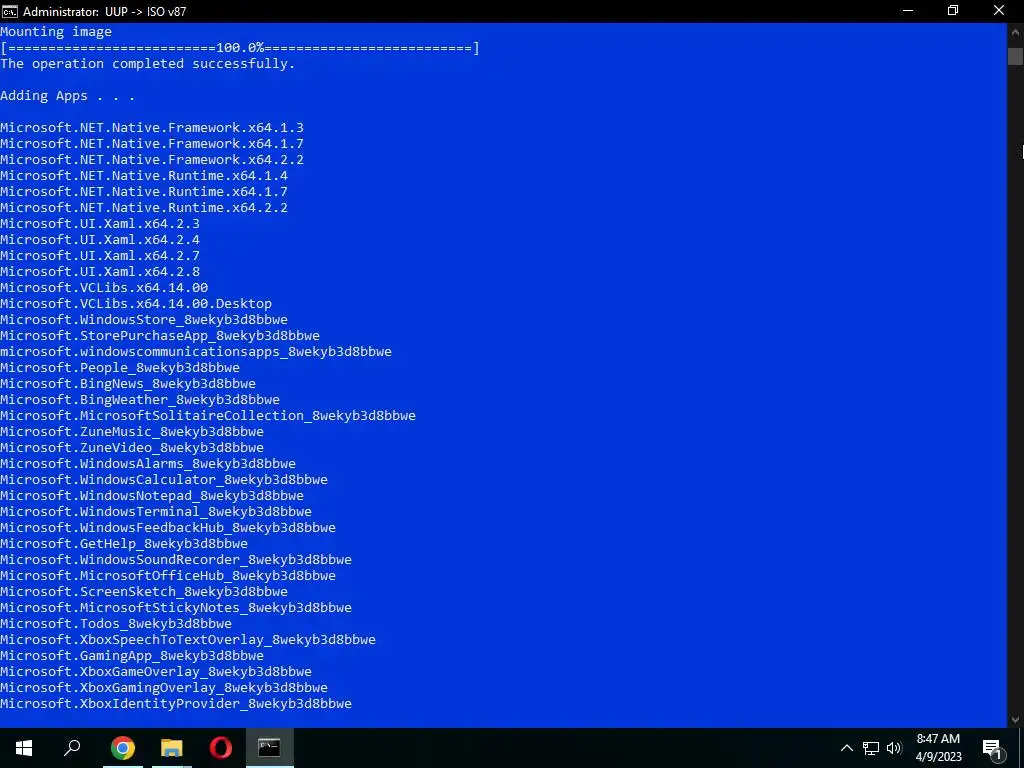
Task: Click the Microsoft.WindowsTerminal line
Action: pyautogui.click(x=156, y=512)
